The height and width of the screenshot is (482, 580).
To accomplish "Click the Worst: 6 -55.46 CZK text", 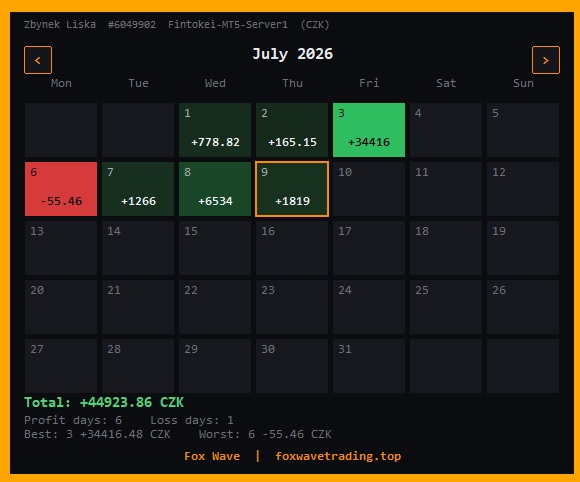I will click(265, 434).
